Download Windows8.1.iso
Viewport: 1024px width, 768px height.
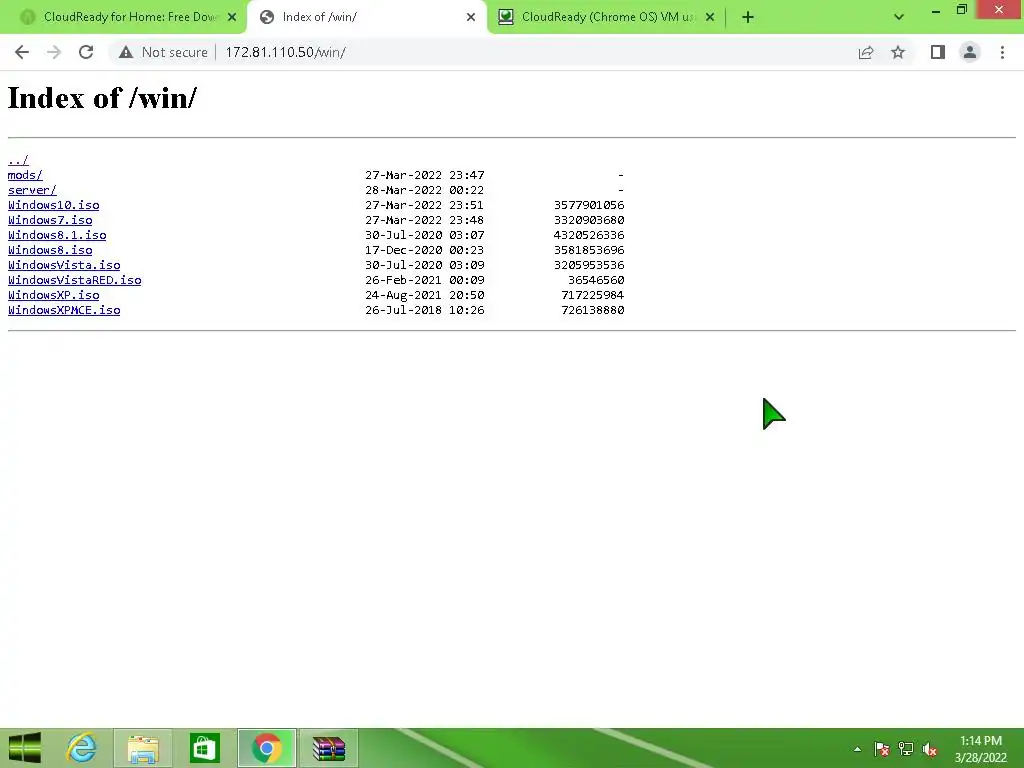(x=57, y=235)
